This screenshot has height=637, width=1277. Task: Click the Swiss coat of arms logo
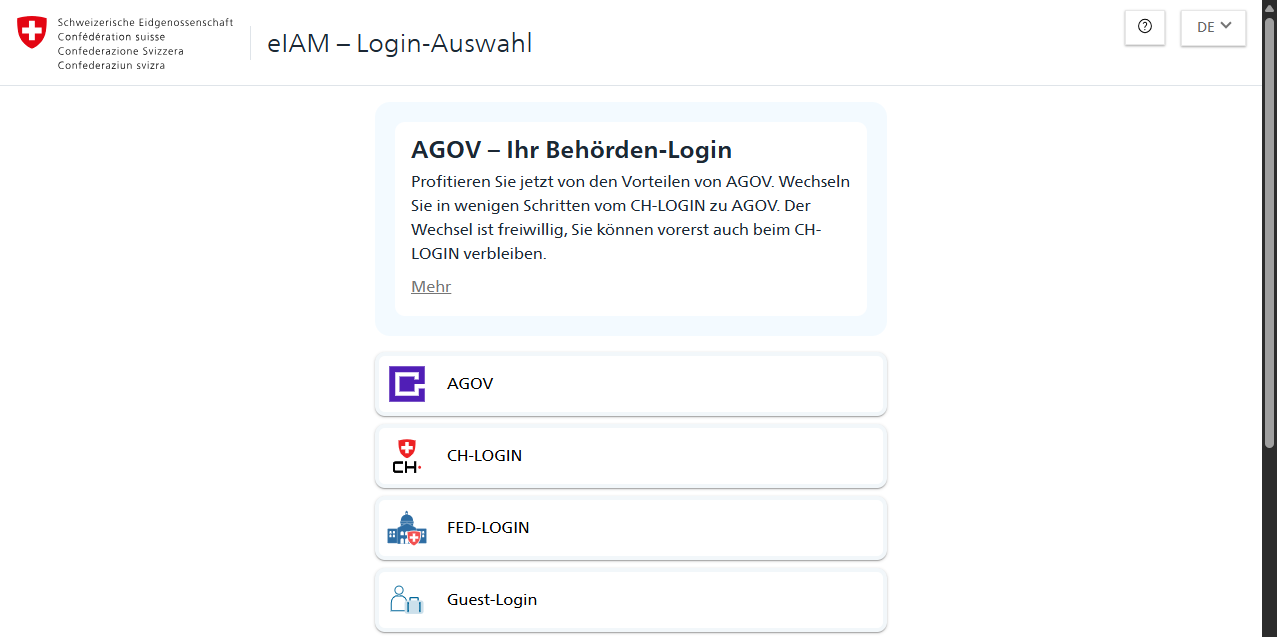coord(32,32)
